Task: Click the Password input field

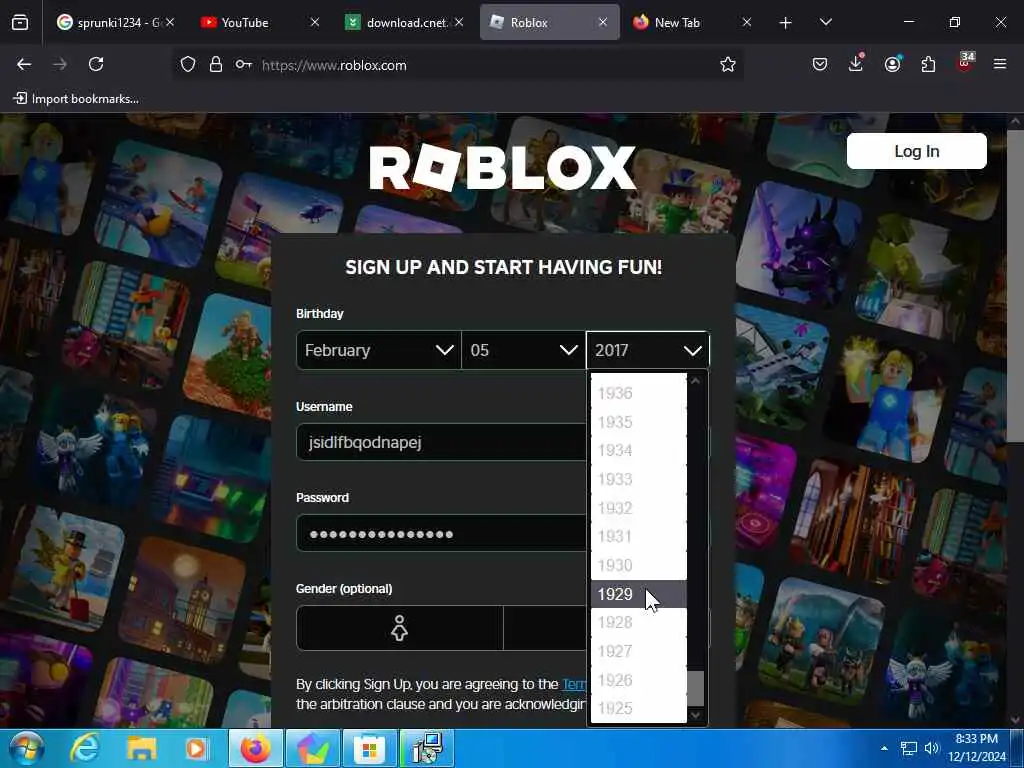Action: 441,534
